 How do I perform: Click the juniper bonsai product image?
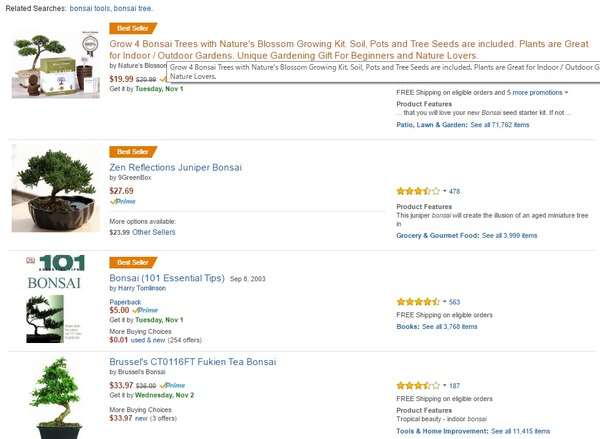(x=56, y=191)
